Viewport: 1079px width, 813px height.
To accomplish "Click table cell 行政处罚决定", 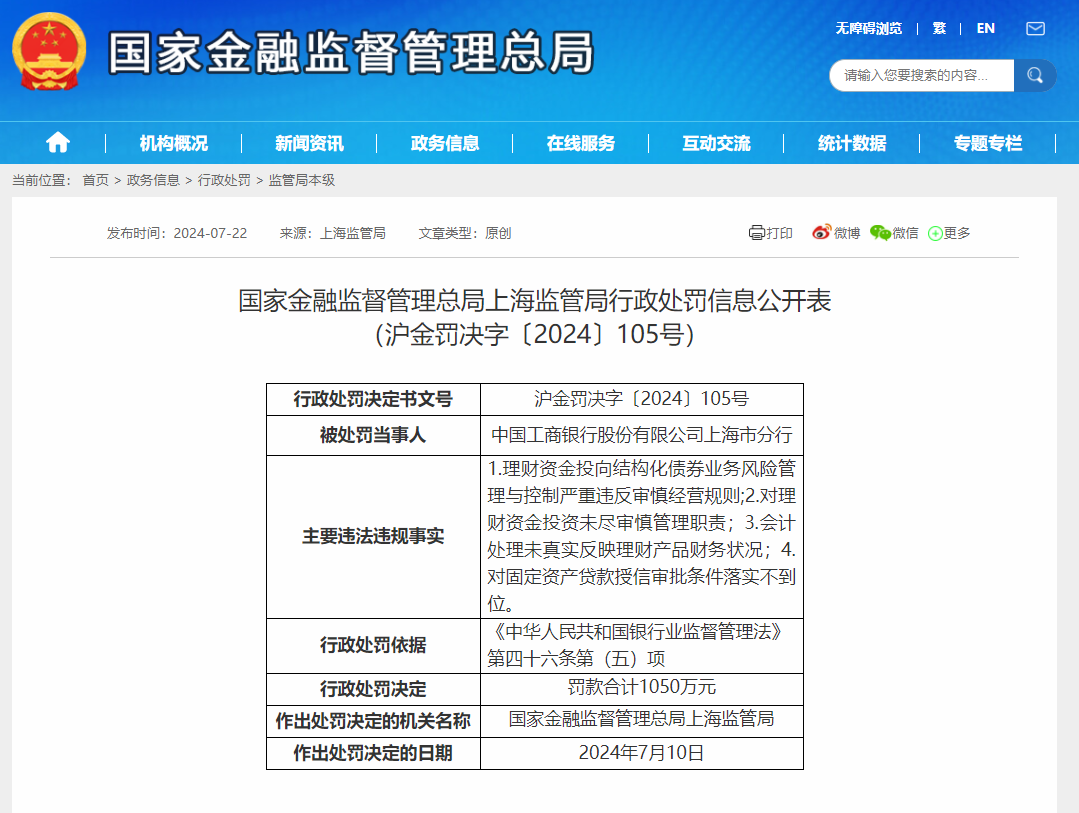I will pos(373,689).
